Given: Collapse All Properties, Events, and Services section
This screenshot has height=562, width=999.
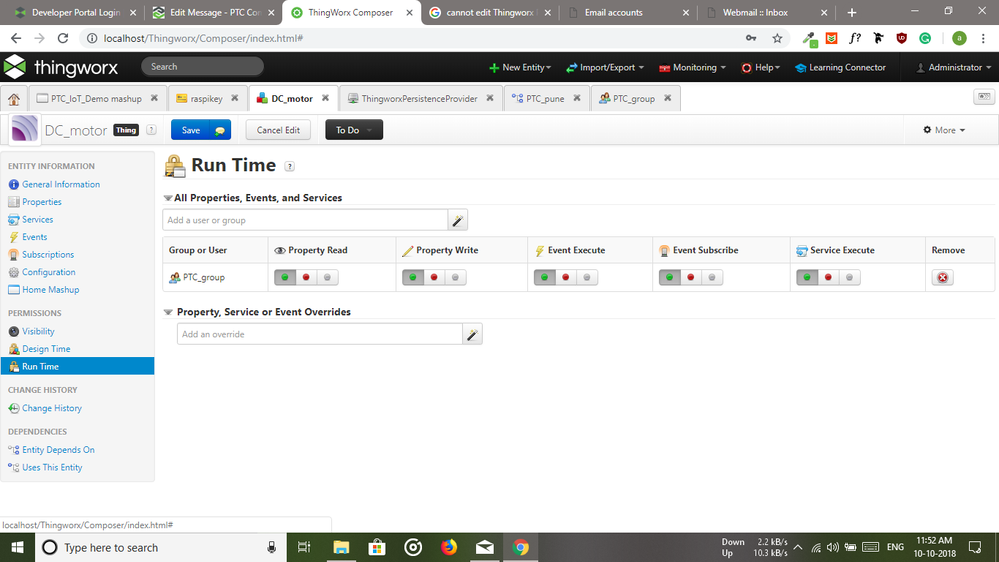Looking at the screenshot, I should [168, 198].
